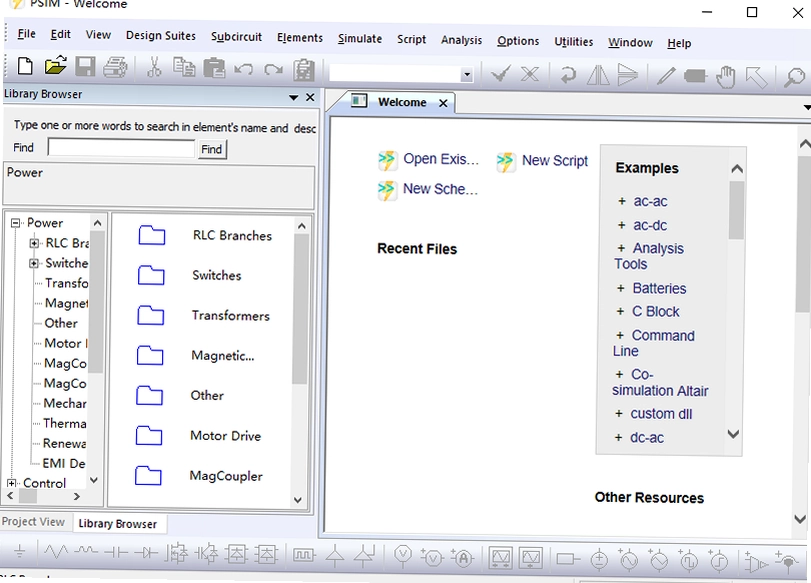This screenshot has width=811, height=583.
Task: Open the dc-ac examples link
Action: (647, 438)
